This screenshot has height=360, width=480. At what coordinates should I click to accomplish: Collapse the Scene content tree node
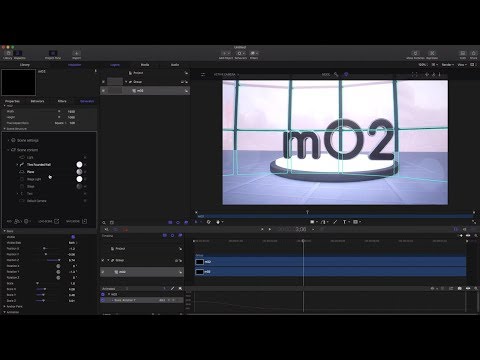click(8, 150)
